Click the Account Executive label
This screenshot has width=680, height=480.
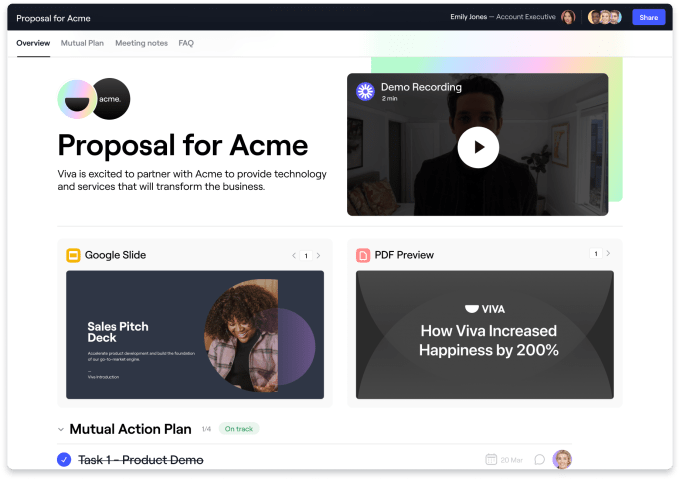pos(526,16)
